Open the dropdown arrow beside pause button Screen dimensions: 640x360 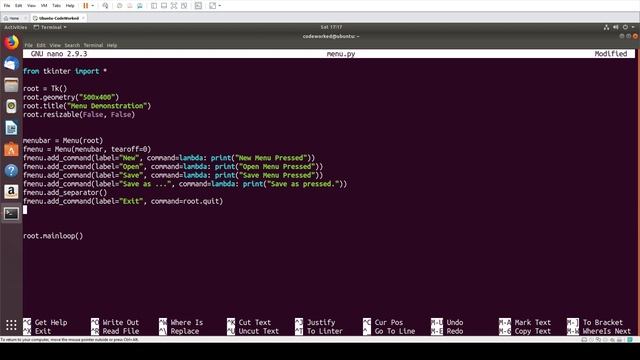tap(93, 6)
